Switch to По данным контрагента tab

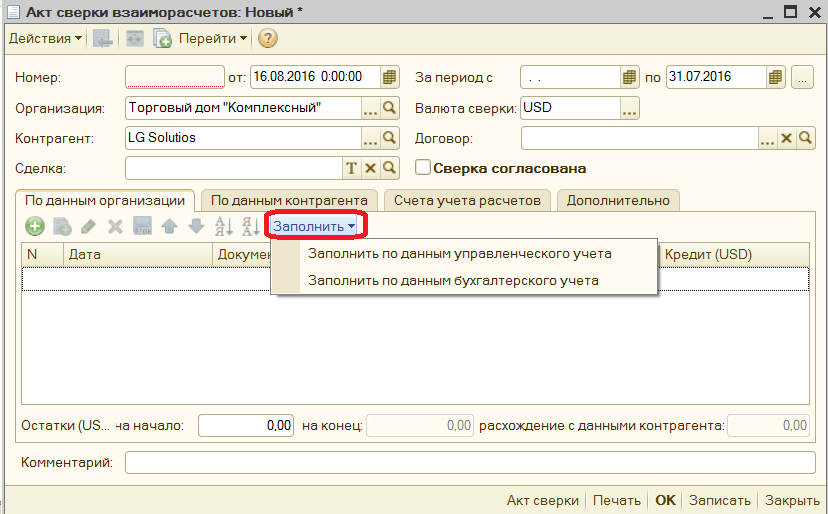pyautogui.click(x=289, y=200)
